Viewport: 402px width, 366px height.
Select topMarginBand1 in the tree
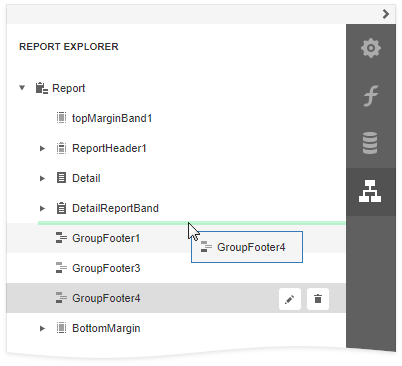click(x=112, y=118)
